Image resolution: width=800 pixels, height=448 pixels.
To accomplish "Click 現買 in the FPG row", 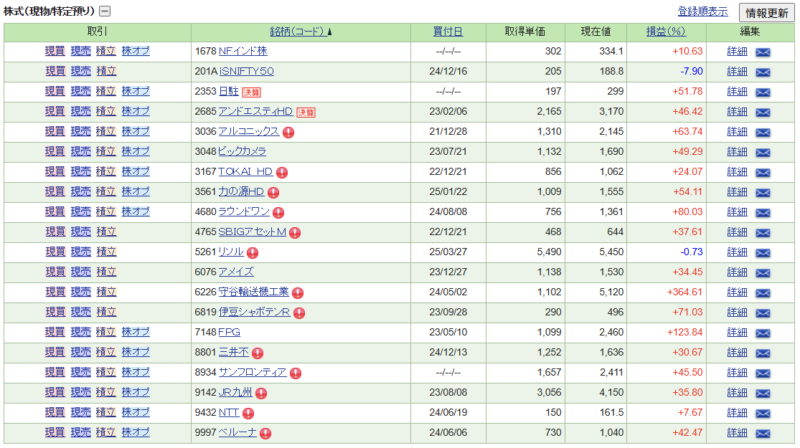I will [55, 332].
